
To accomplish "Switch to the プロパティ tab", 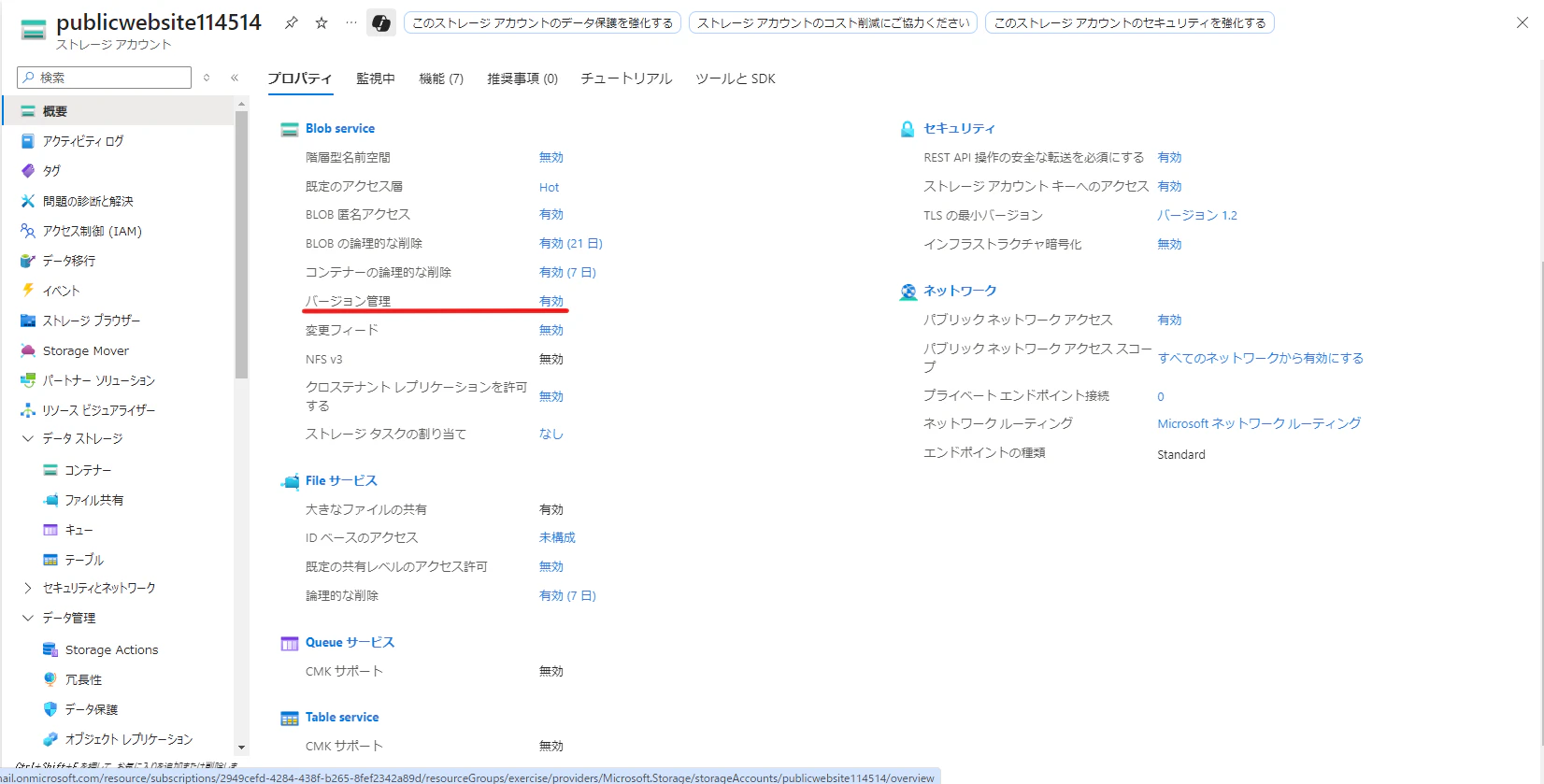I will (x=300, y=78).
